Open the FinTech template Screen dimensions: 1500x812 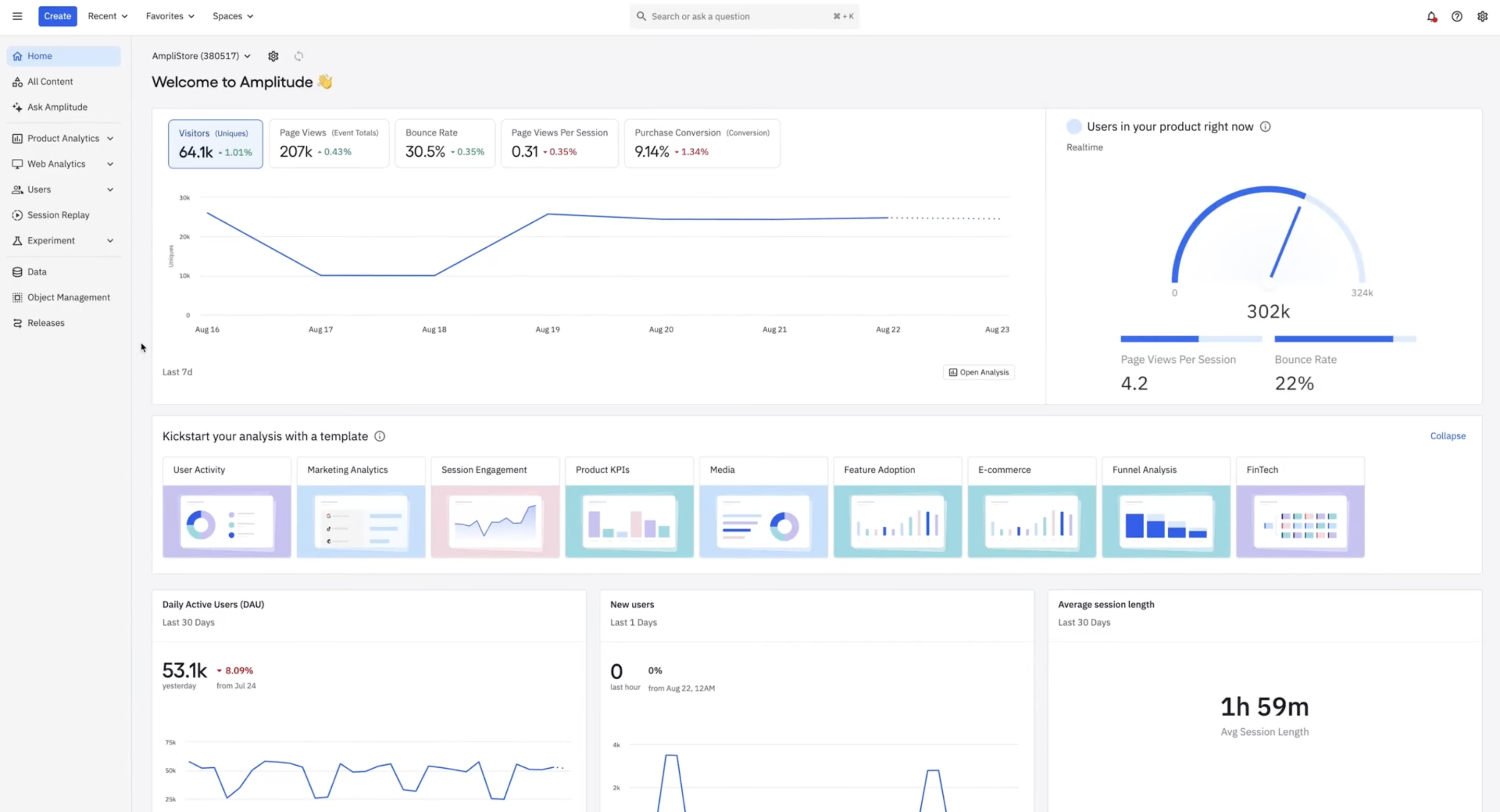click(x=1301, y=508)
